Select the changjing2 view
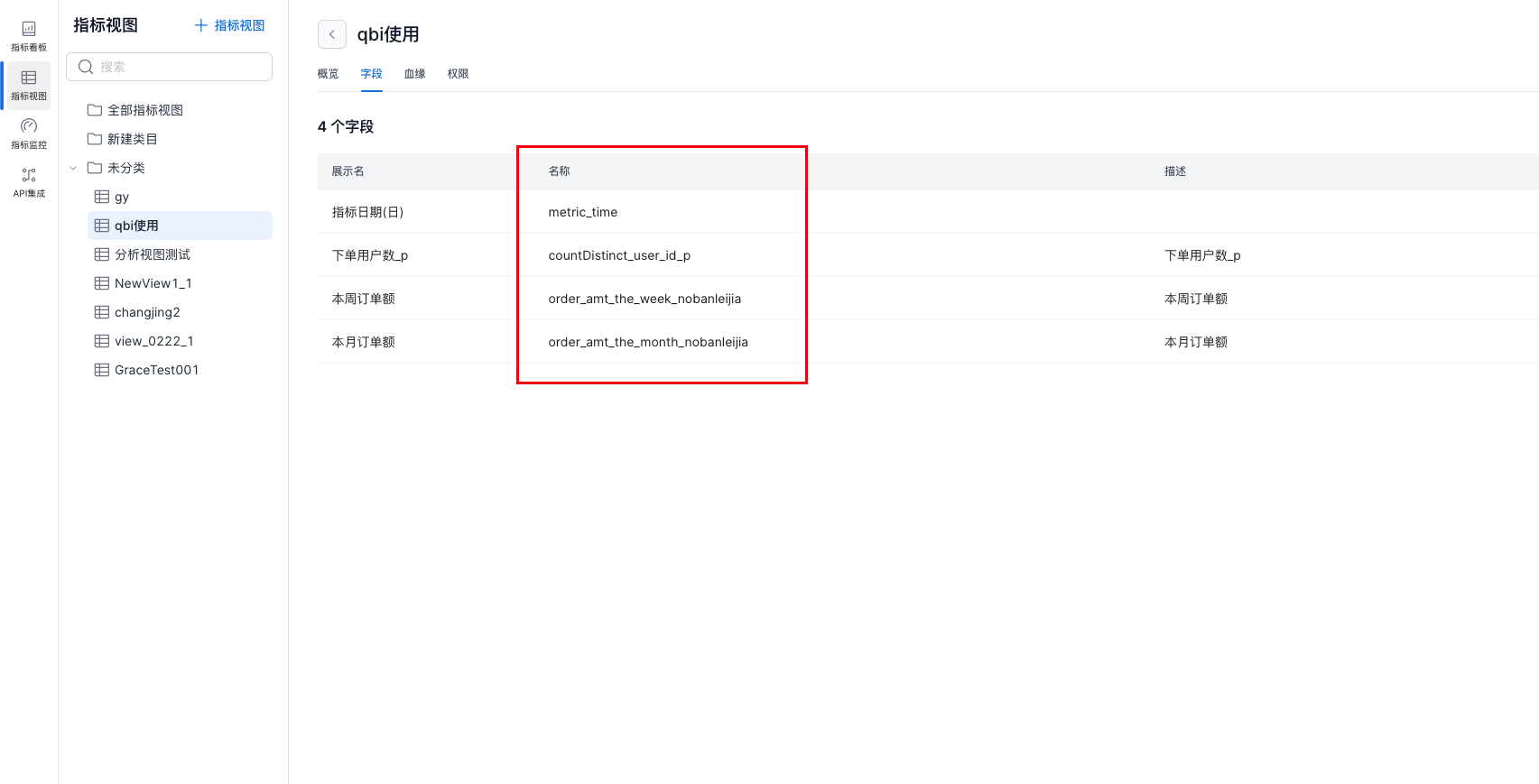The width and height of the screenshot is (1539, 784). click(x=147, y=312)
